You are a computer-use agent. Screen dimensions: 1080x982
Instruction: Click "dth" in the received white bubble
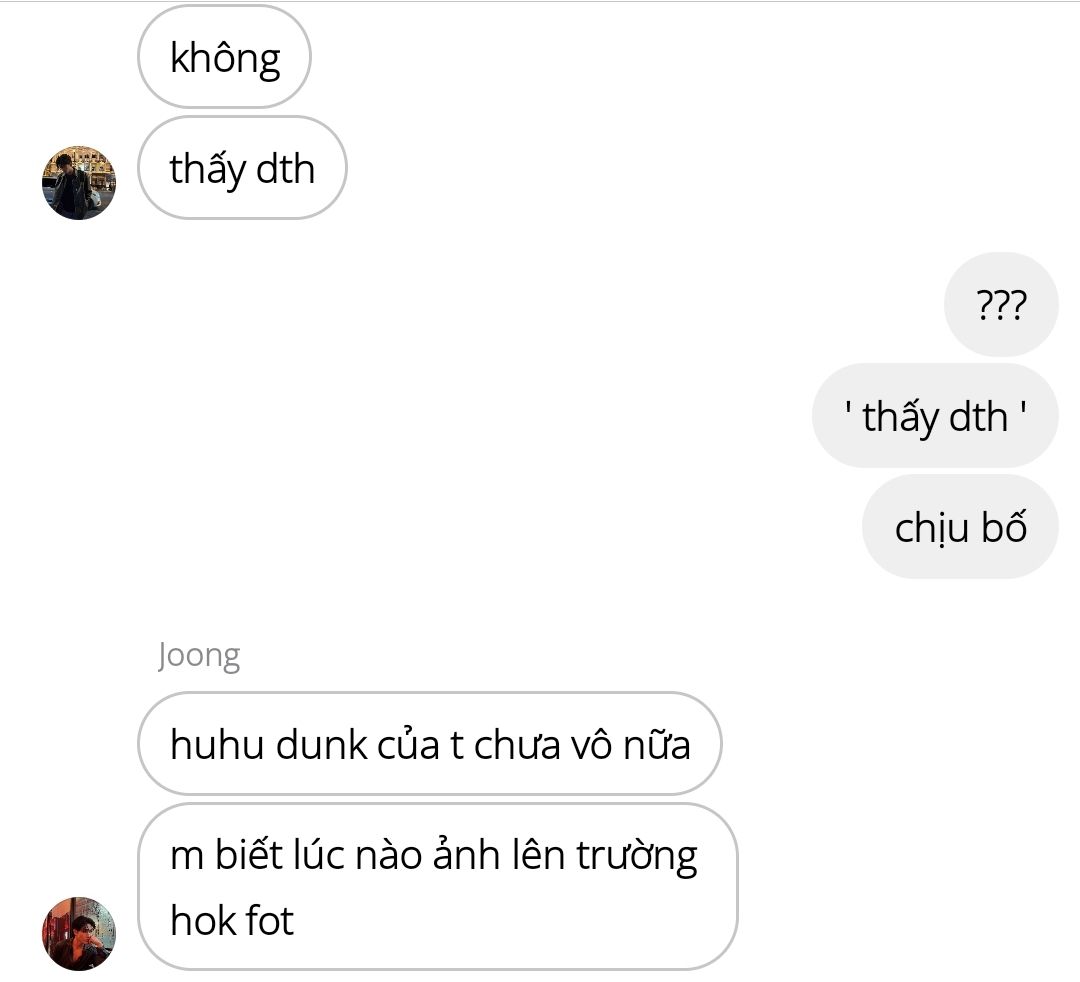tap(285, 169)
